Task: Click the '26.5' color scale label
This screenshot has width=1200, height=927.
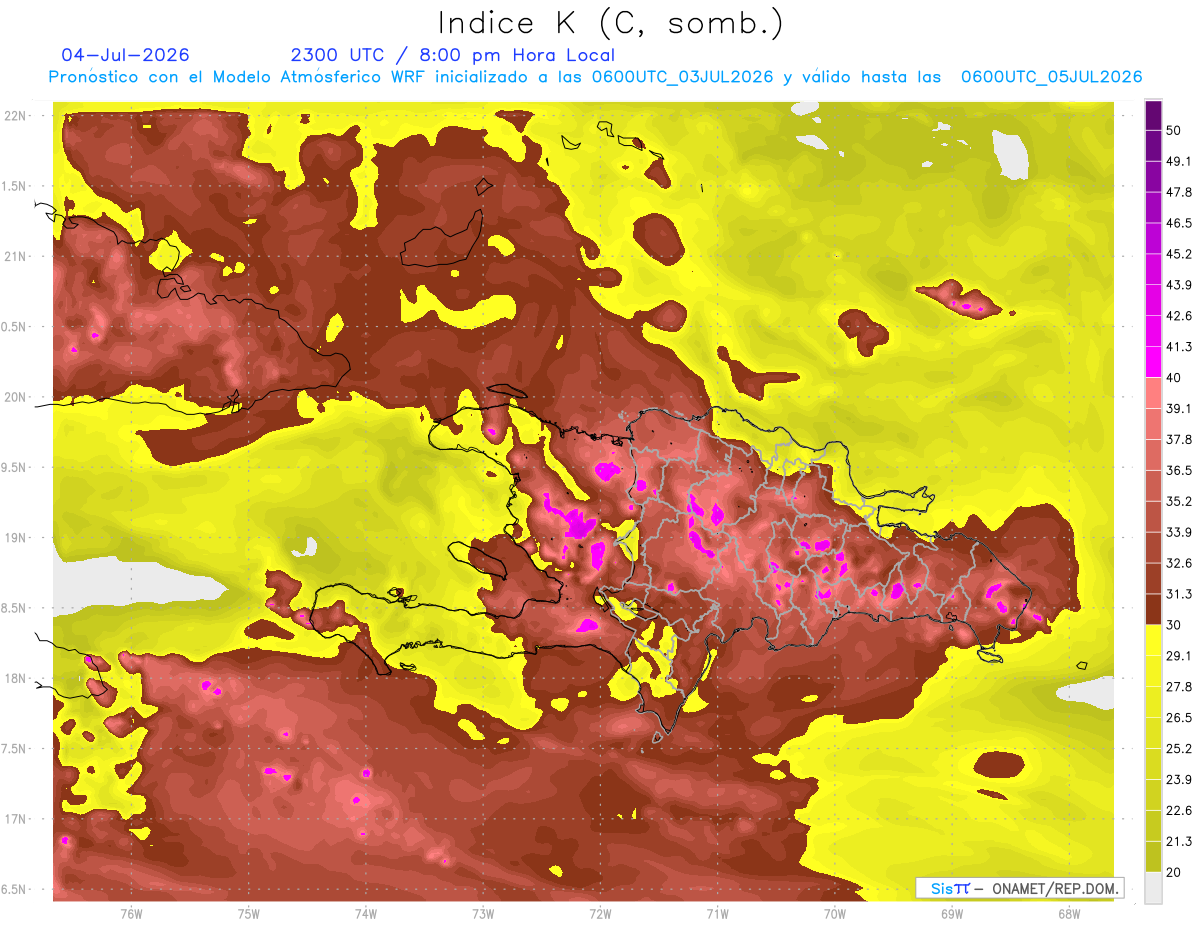Action: pos(1179,718)
